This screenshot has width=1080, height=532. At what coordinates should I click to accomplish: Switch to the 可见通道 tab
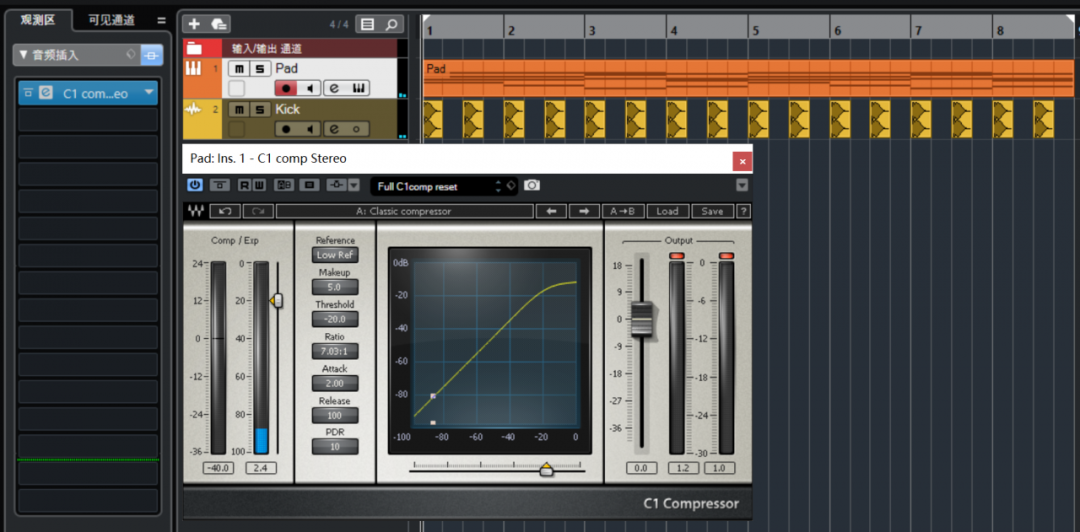pos(110,20)
